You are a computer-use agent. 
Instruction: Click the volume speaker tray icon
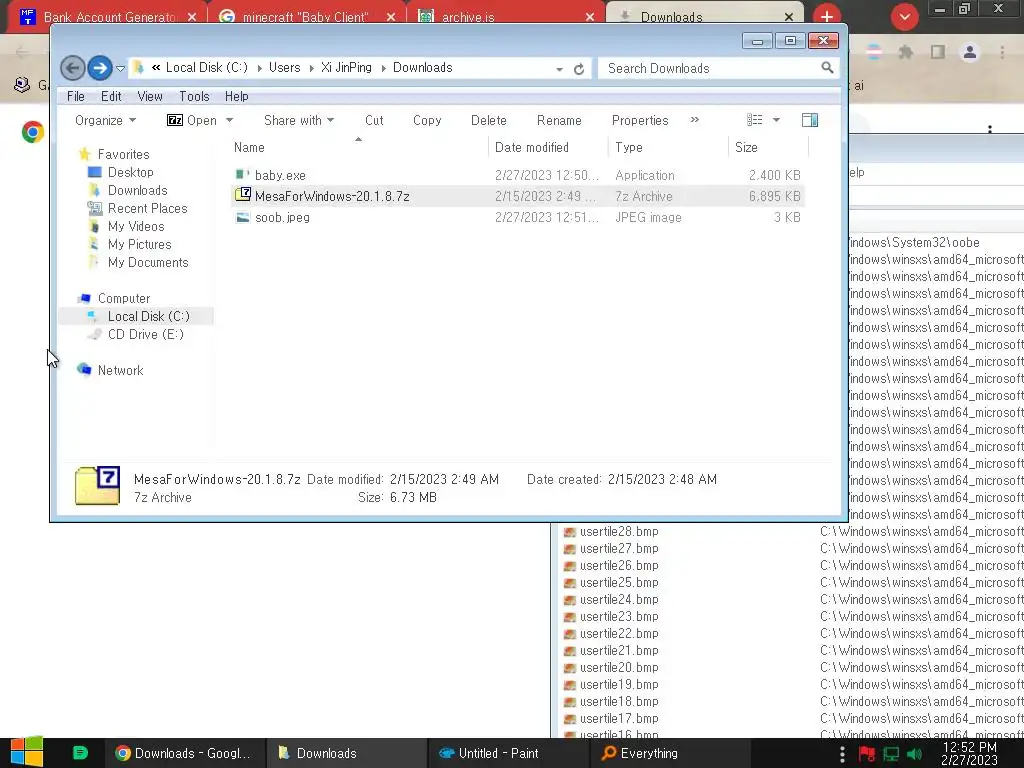[x=914, y=755]
